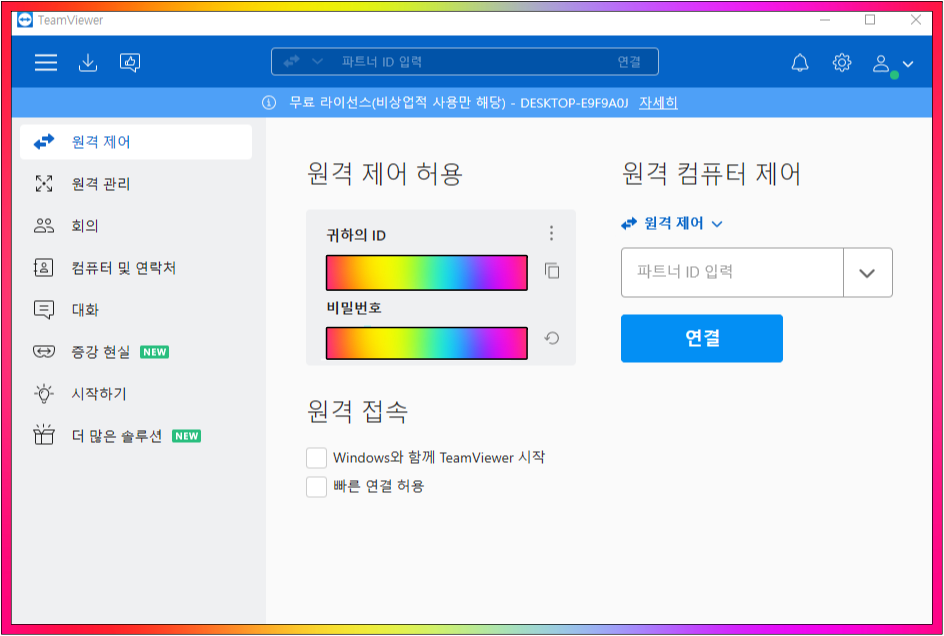This screenshot has height=636, width=944.
Task: Expand the account profile chevron
Action: (906, 62)
